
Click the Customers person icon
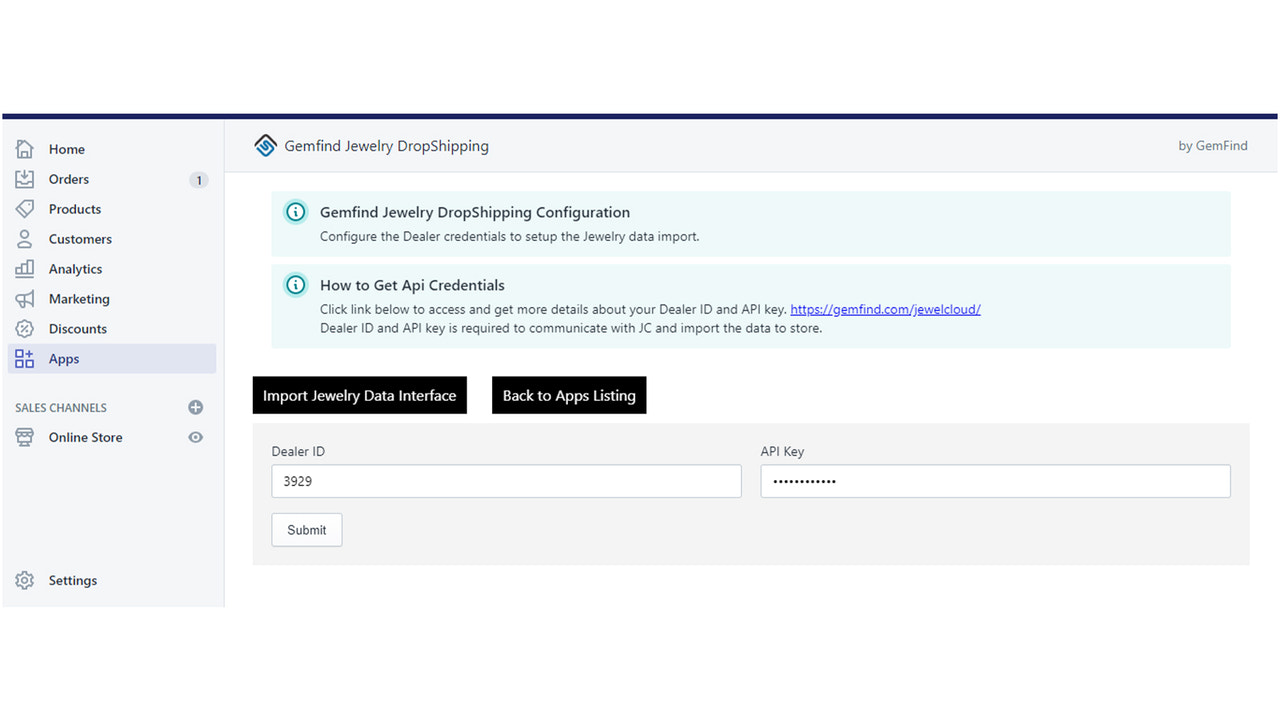tap(25, 239)
